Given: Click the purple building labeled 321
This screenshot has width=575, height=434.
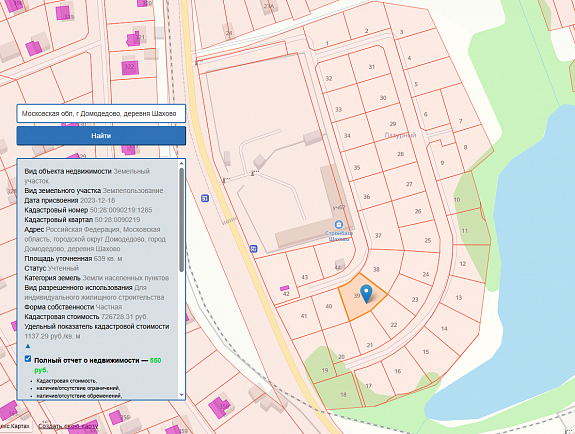Looking at the screenshot, I should pos(133,39).
